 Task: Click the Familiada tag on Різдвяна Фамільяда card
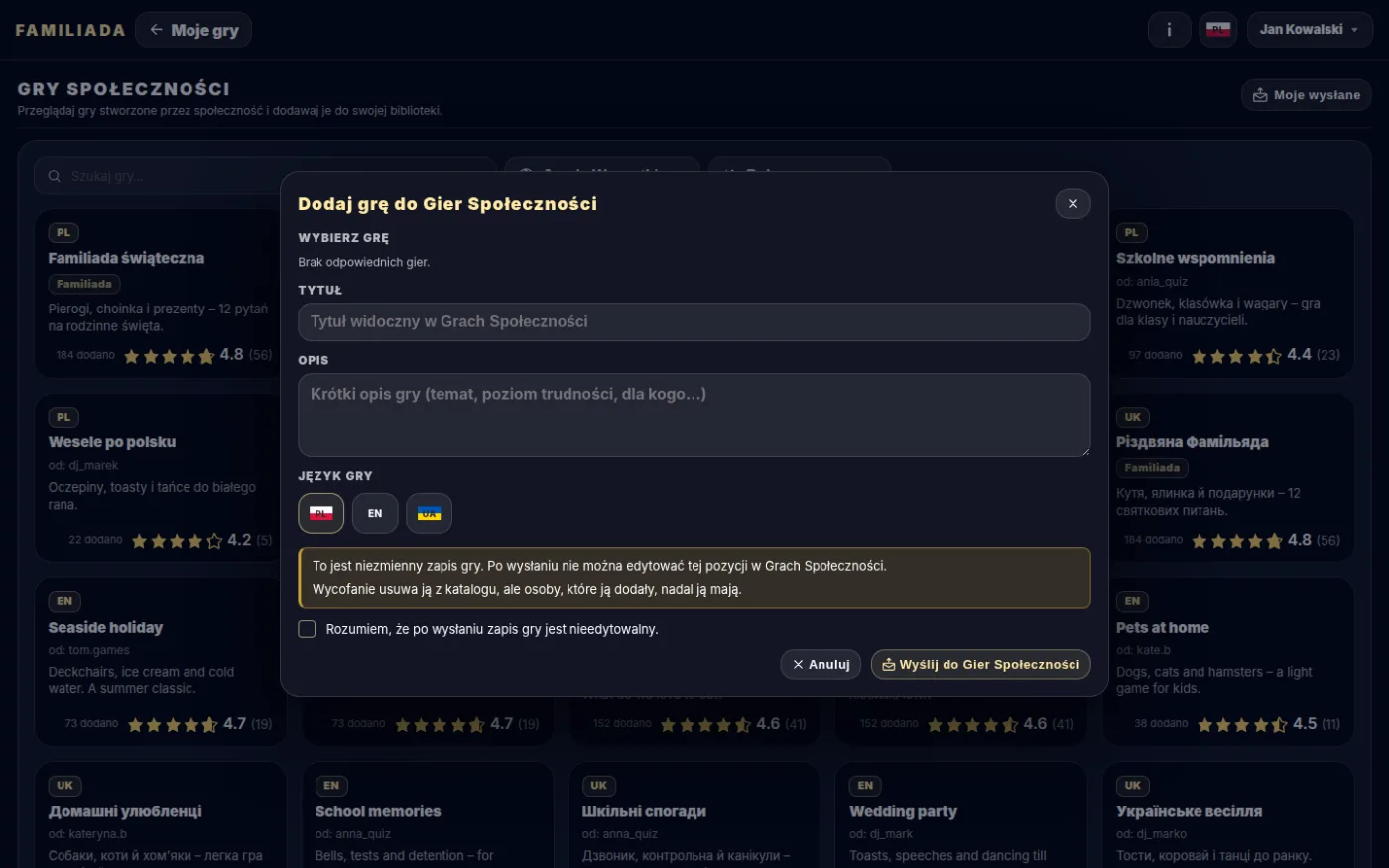1152,468
